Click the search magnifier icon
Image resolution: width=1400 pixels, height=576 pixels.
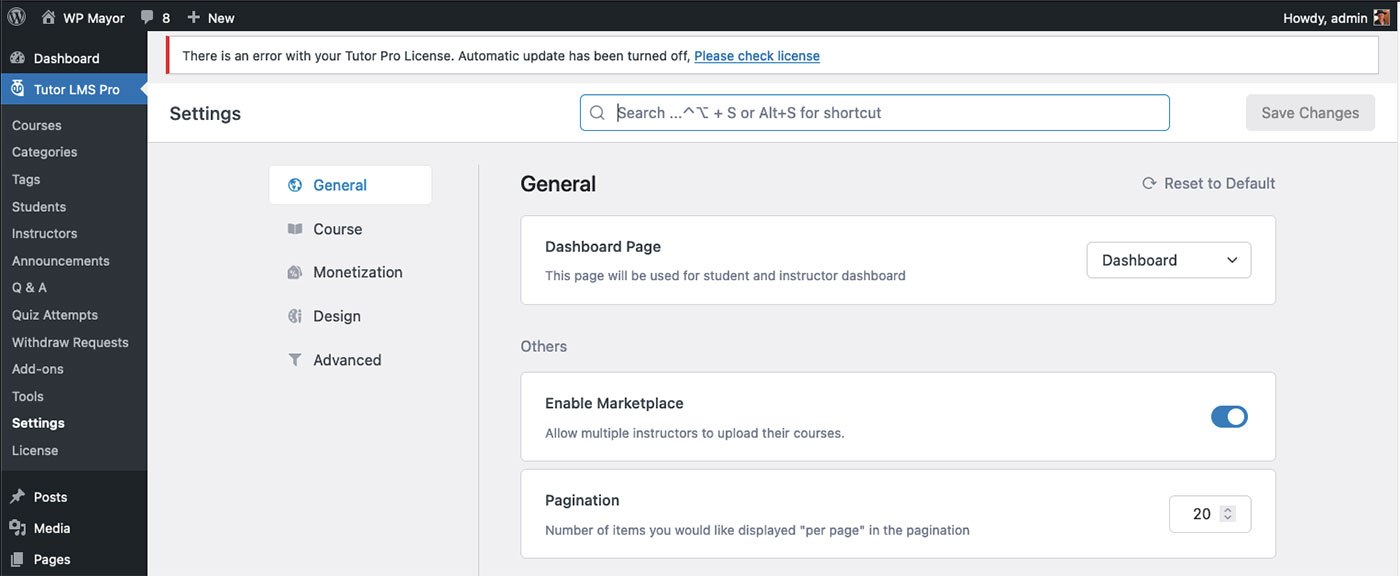[597, 113]
